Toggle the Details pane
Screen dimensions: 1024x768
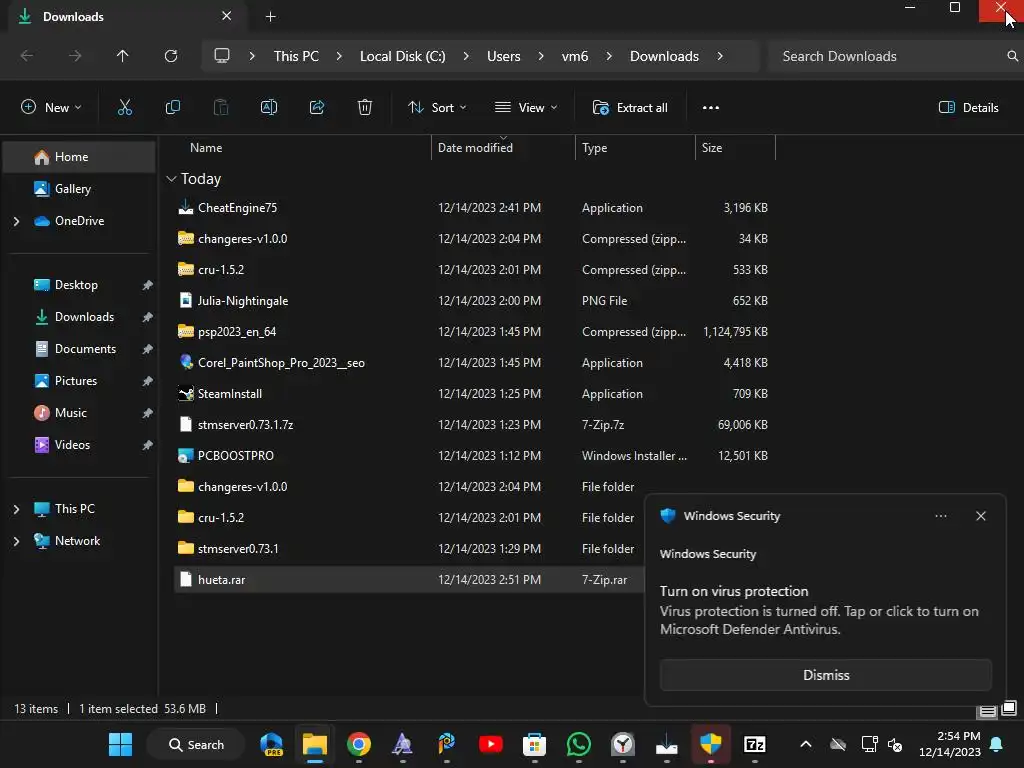(968, 108)
